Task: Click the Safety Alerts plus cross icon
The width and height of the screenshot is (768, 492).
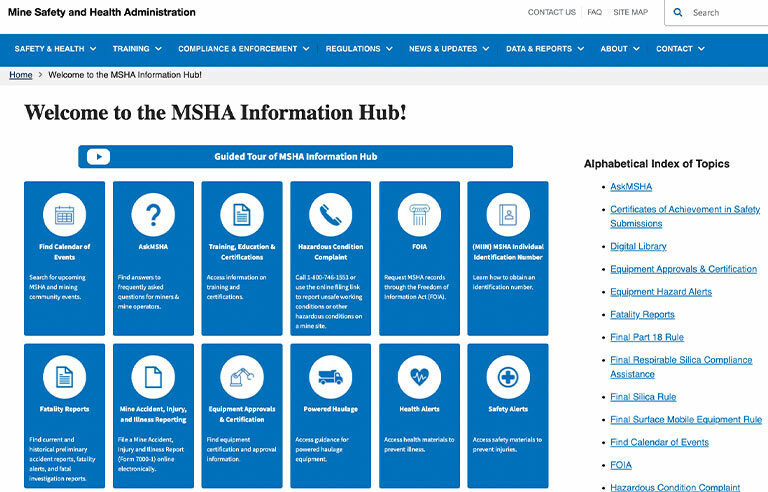Action: pos(508,377)
